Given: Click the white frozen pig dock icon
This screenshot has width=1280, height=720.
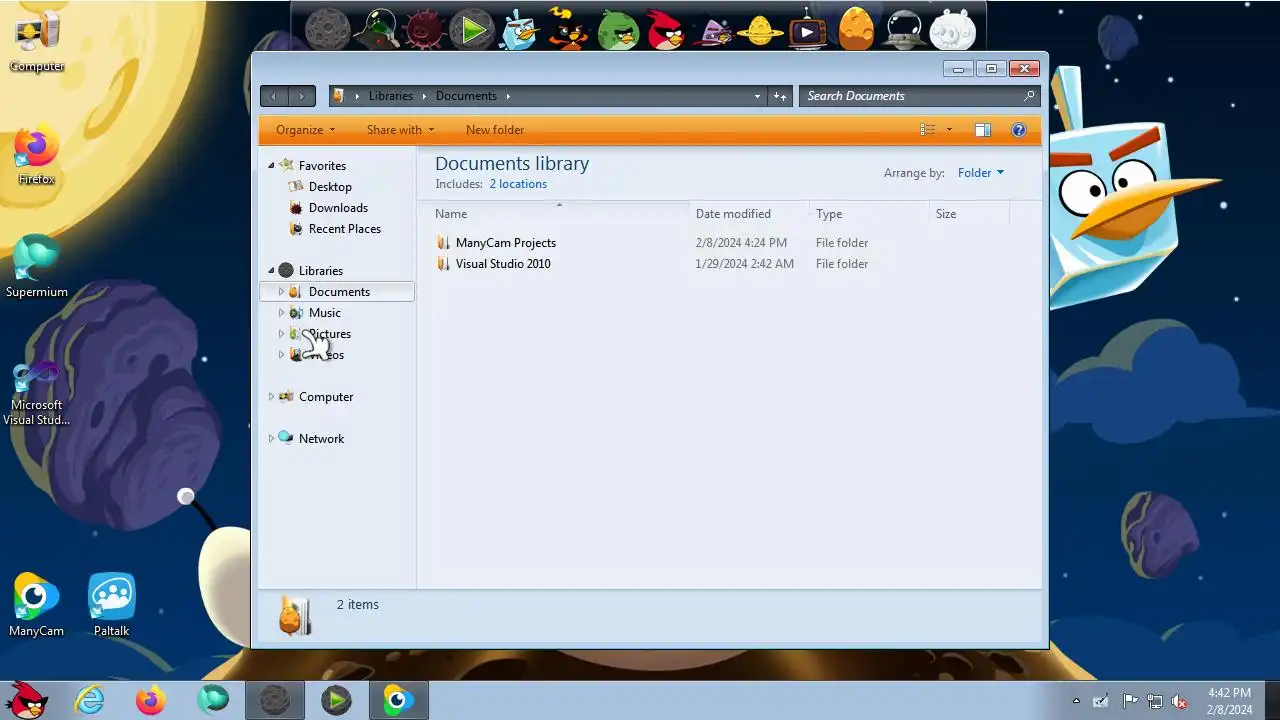Looking at the screenshot, I should click(x=952, y=29).
